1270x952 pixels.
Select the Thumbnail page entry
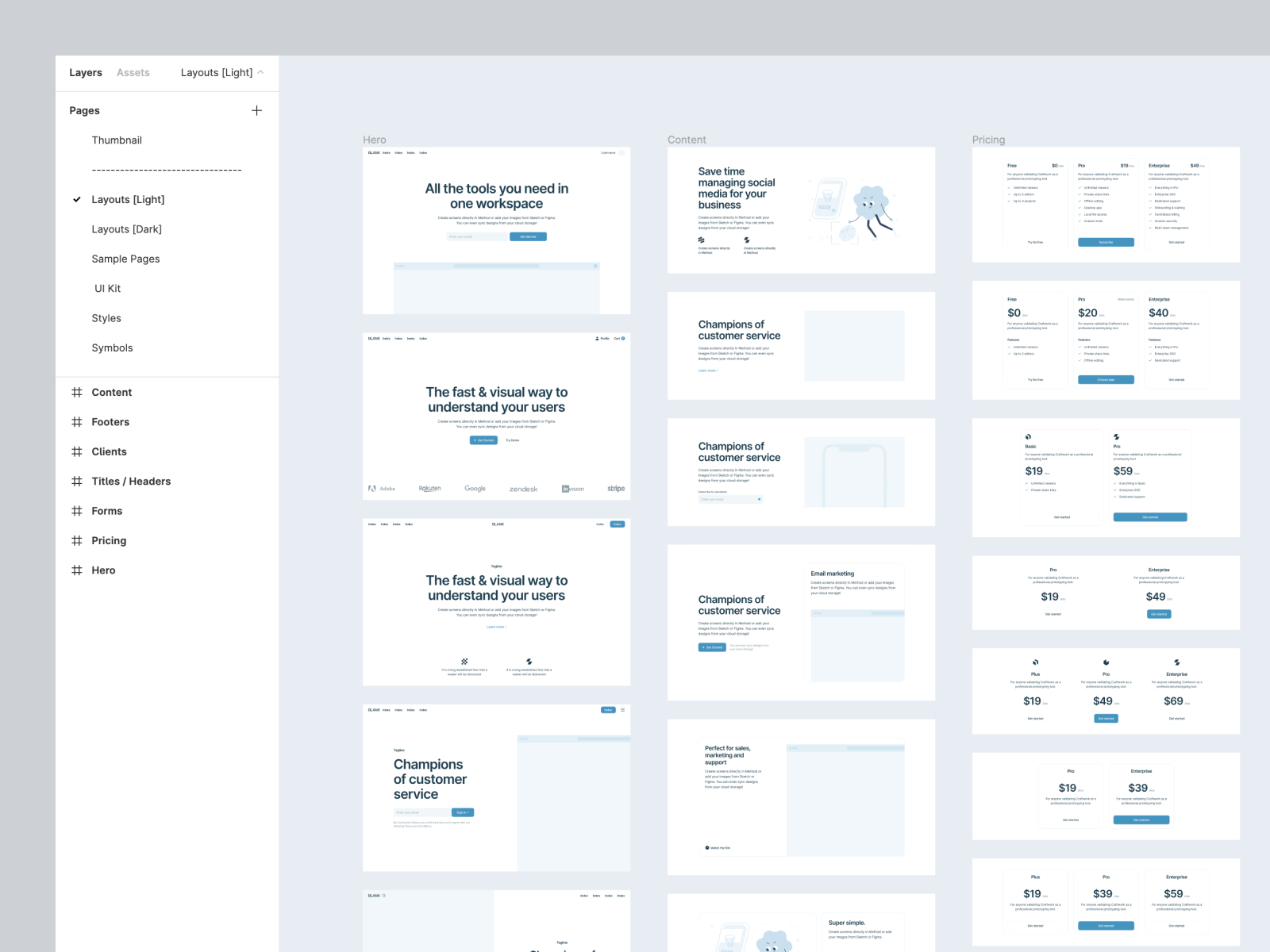point(117,140)
